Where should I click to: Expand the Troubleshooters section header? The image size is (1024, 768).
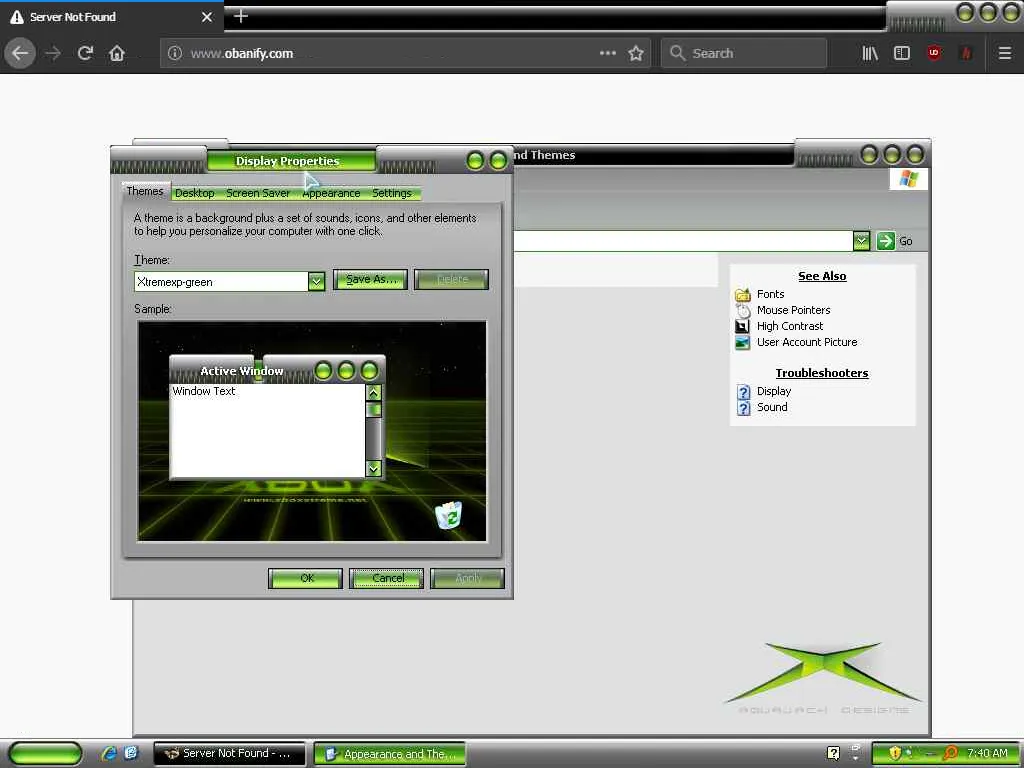(x=822, y=373)
